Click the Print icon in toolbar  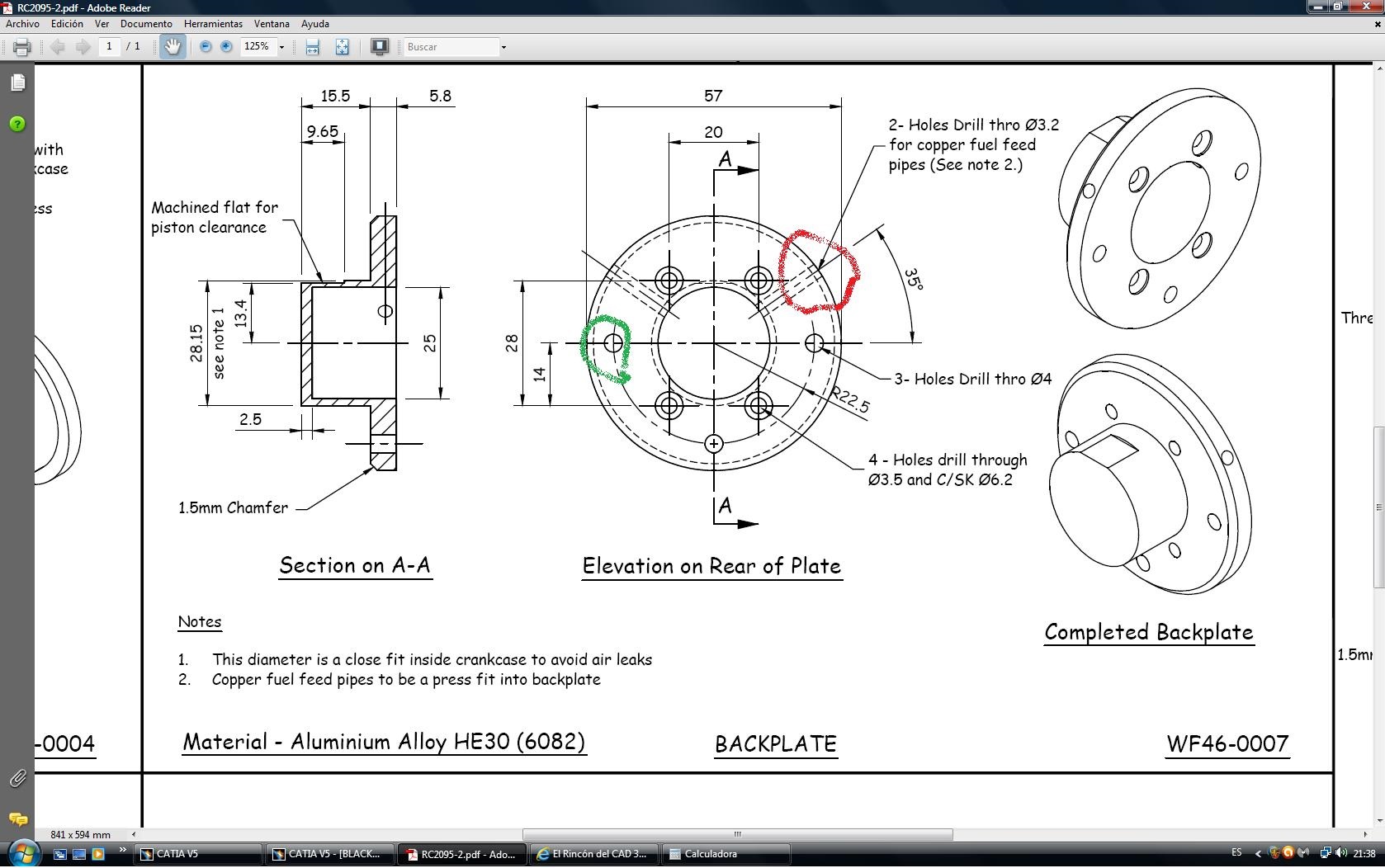click(22, 47)
